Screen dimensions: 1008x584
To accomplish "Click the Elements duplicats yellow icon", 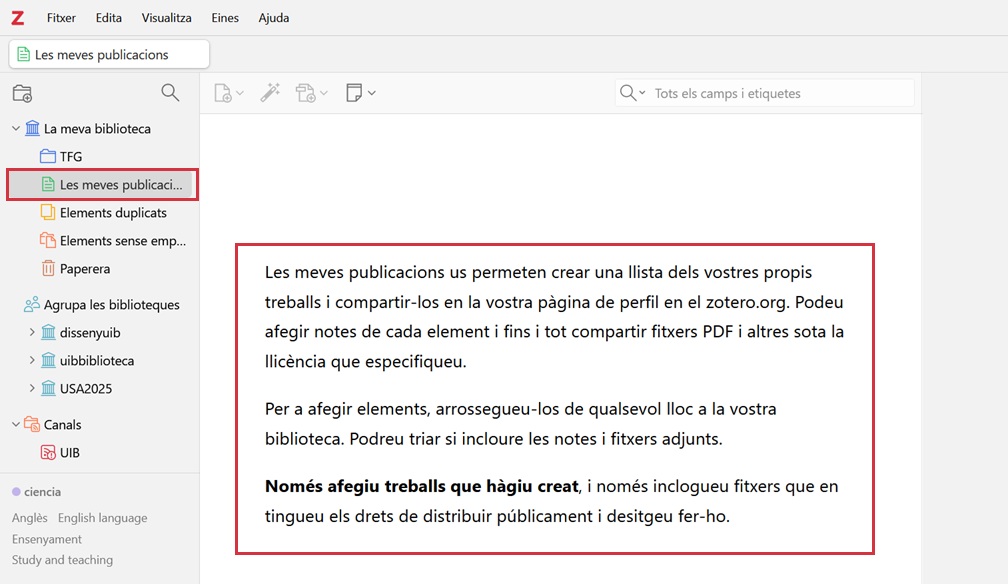I will tap(48, 212).
